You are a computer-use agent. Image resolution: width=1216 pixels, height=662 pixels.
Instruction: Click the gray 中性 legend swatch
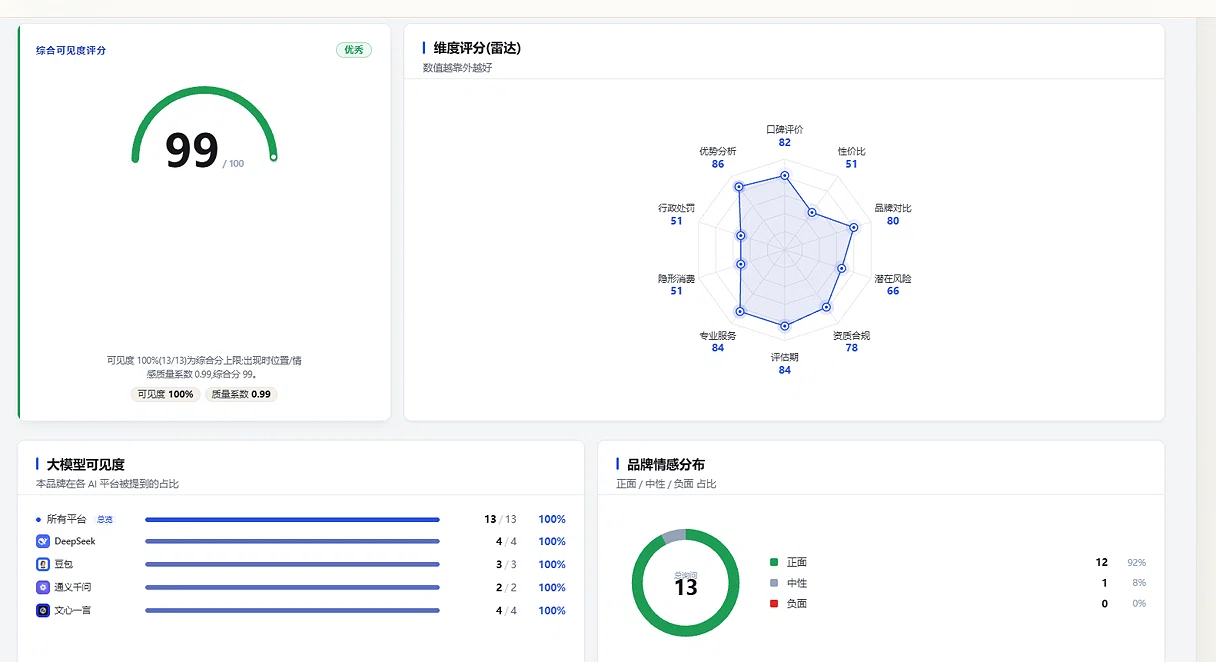click(773, 583)
